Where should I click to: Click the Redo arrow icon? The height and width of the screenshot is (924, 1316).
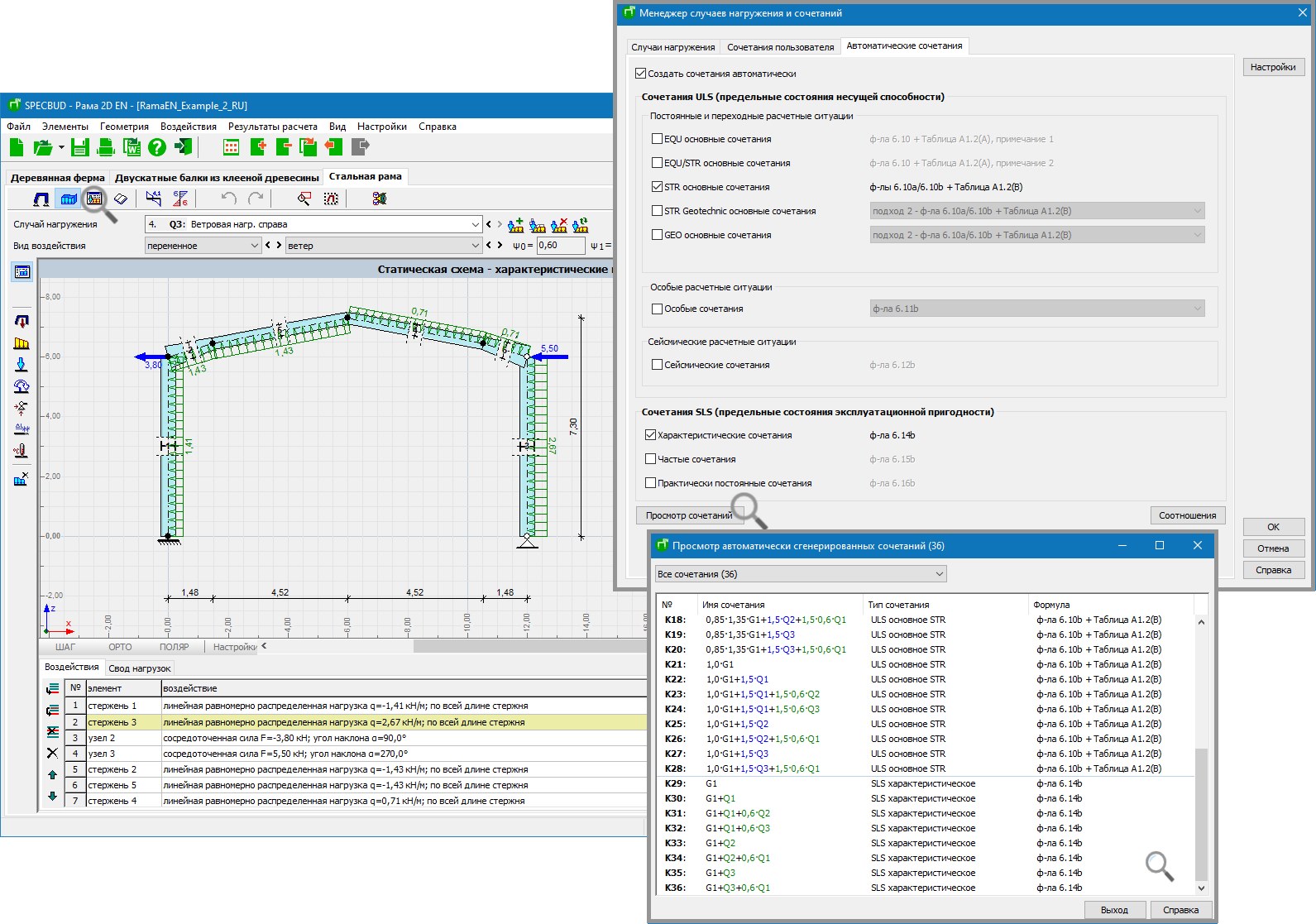pyautogui.click(x=256, y=199)
